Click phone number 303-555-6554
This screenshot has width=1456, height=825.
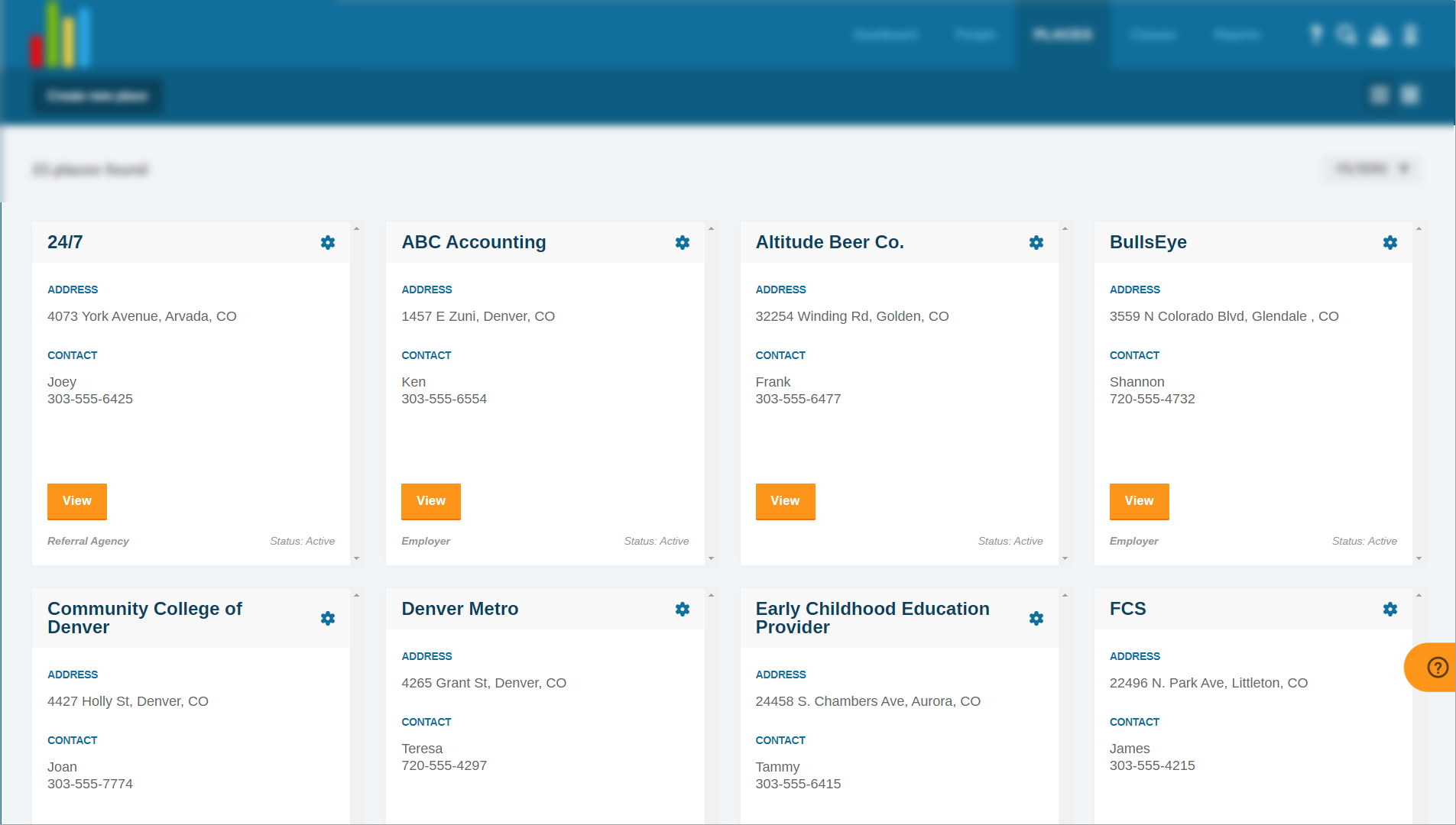click(444, 399)
